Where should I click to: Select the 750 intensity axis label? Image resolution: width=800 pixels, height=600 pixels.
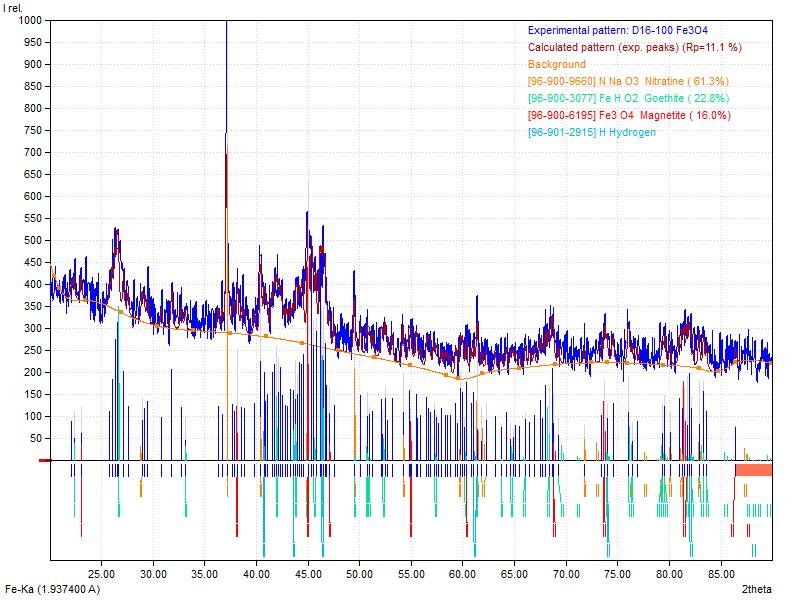click(x=33, y=130)
